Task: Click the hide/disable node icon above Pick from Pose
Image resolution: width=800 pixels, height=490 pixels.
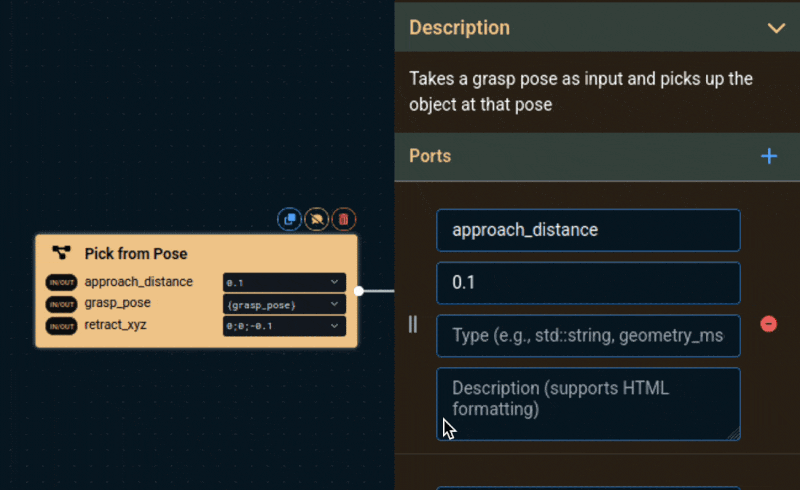Action: coord(316,219)
